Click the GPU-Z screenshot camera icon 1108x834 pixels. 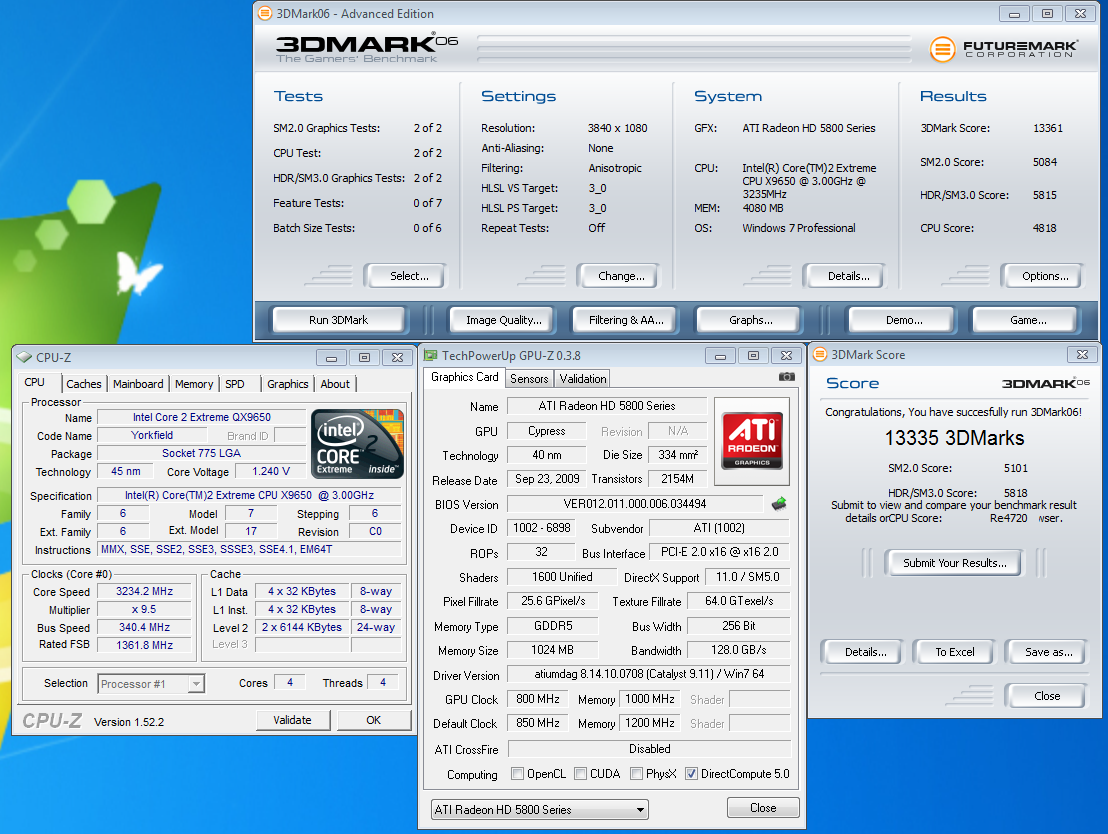coord(786,377)
